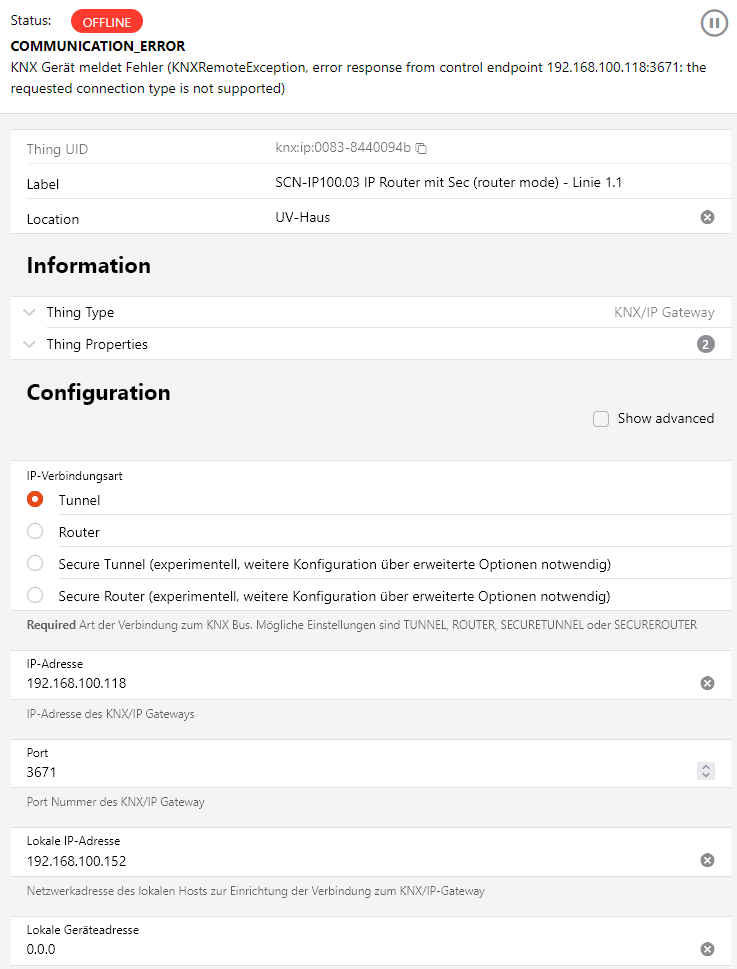This screenshot has height=969, width=737.
Task: Copy the Thing UID to clipboard
Action: click(422, 149)
